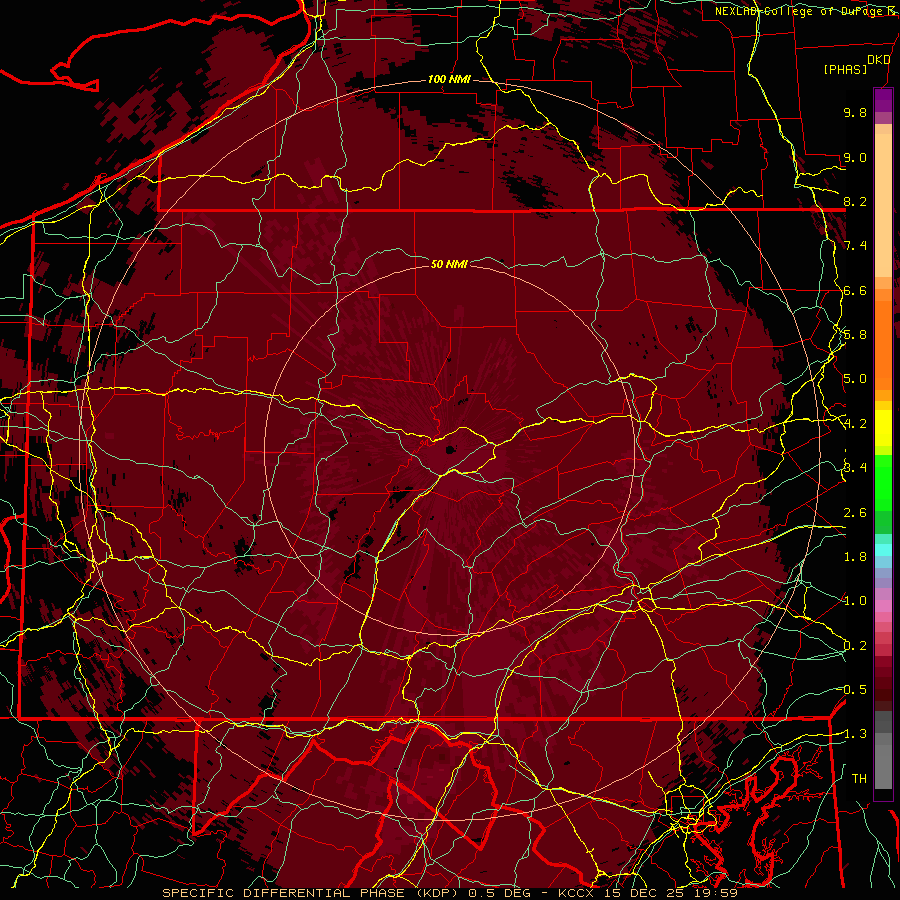This screenshot has height=900, width=900.
Task: Click the 5.8 value on the color scale
Action: click(855, 335)
